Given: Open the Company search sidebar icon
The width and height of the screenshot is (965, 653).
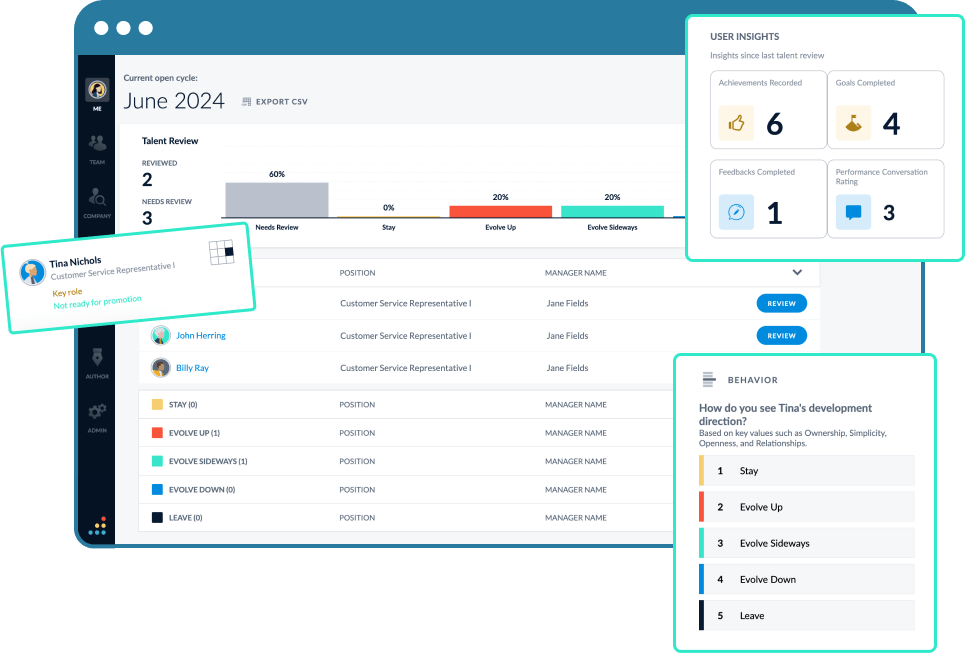Looking at the screenshot, I should (97, 199).
